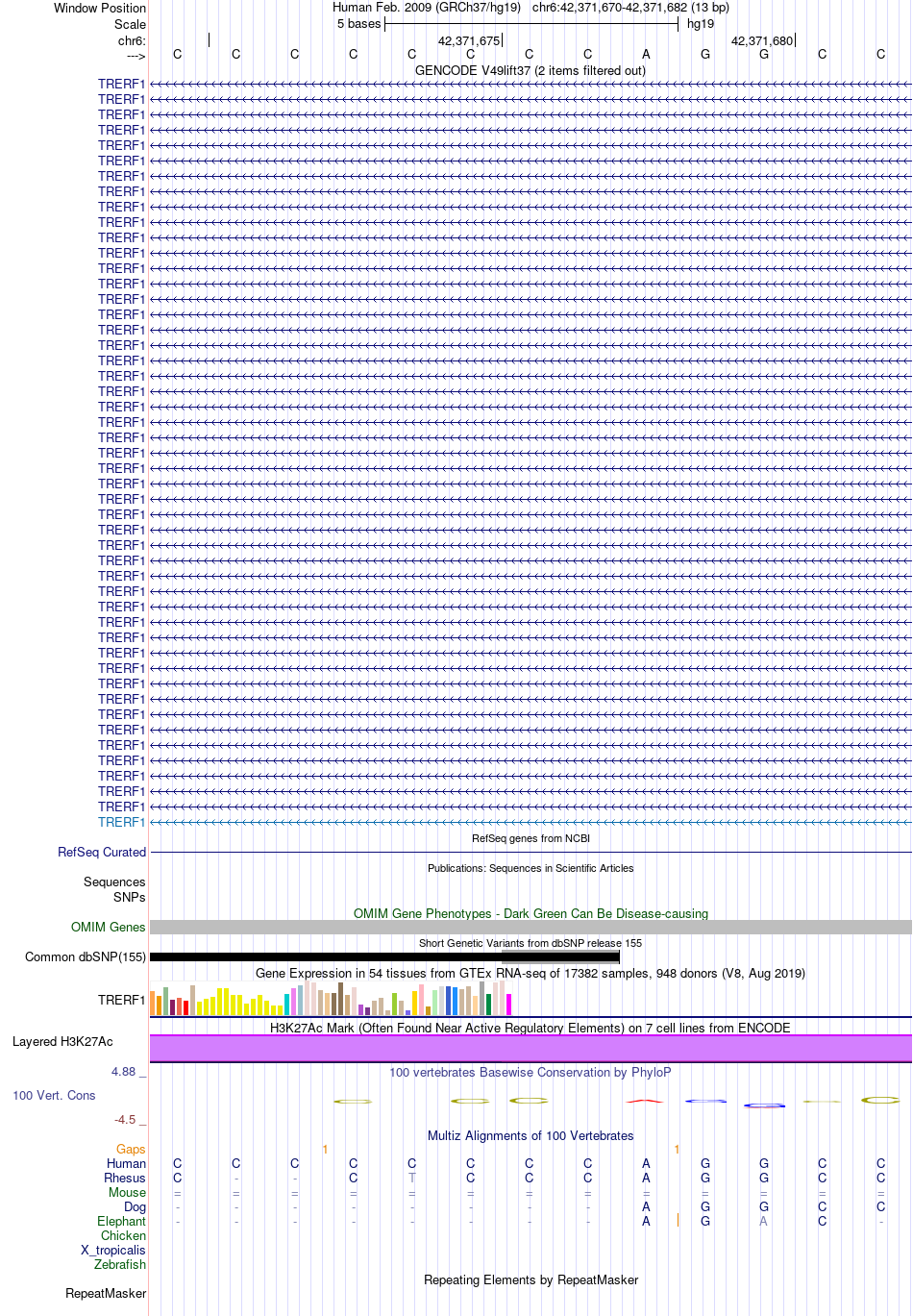Image resolution: width=913 pixels, height=1316 pixels.
Task: Open Publications: Sequences in Scientific Articles title
Action: pyautogui.click(x=531, y=868)
